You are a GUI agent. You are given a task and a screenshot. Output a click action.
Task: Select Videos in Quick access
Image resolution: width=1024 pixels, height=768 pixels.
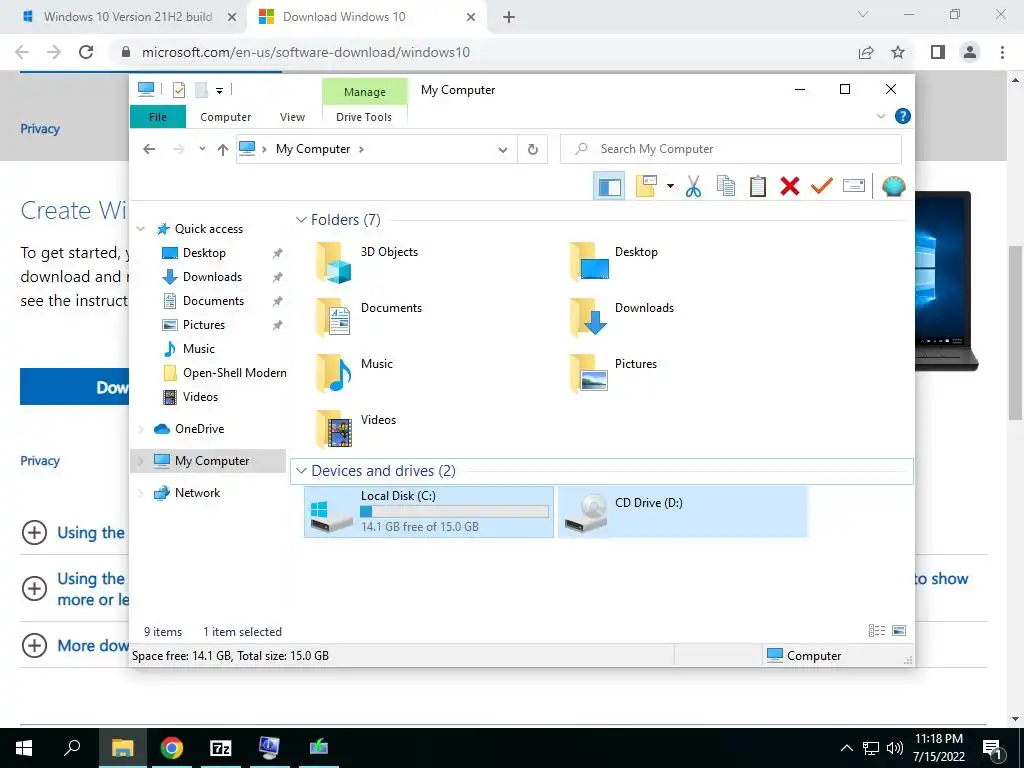click(x=200, y=397)
